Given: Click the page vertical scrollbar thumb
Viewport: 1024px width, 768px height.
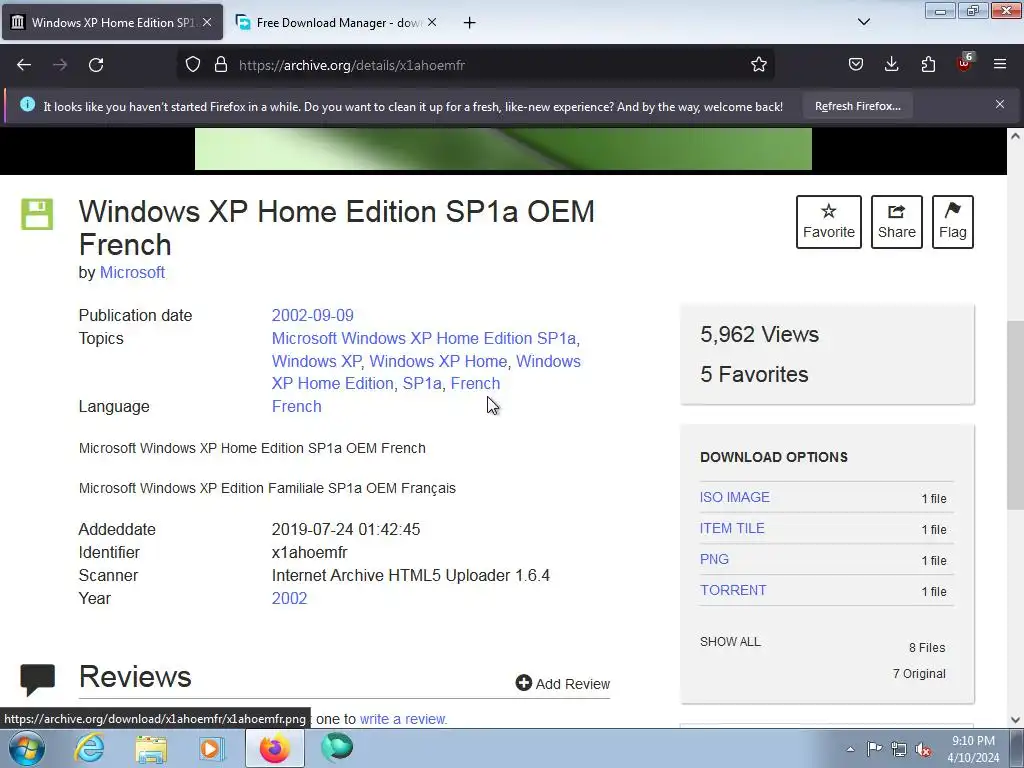Looking at the screenshot, I should 1015,415.
